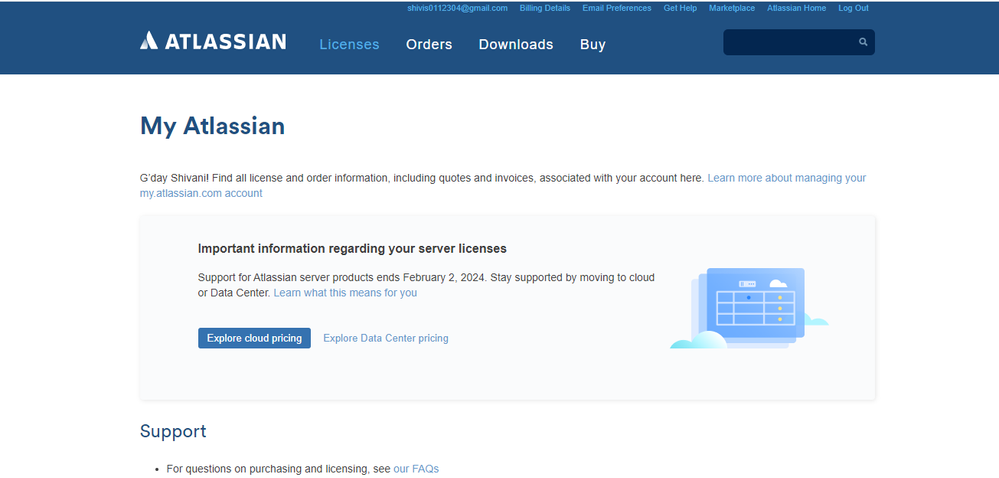999x478 pixels.
Task: Open the 'our FAQs' link
Action: tap(416, 468)
